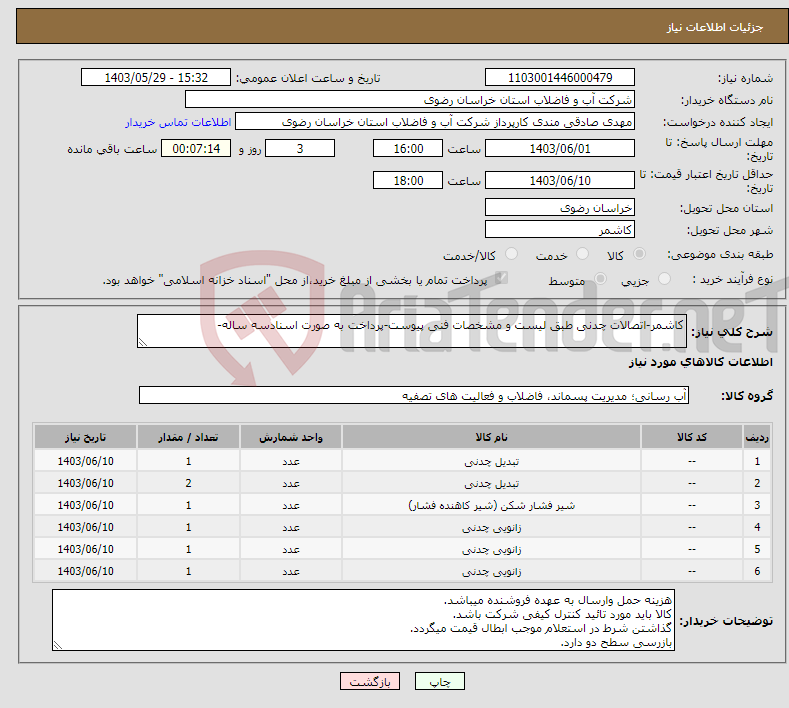Click the واحد شمارش column header
This screenshot has height=708, width=789.
[x=291, y=437]
